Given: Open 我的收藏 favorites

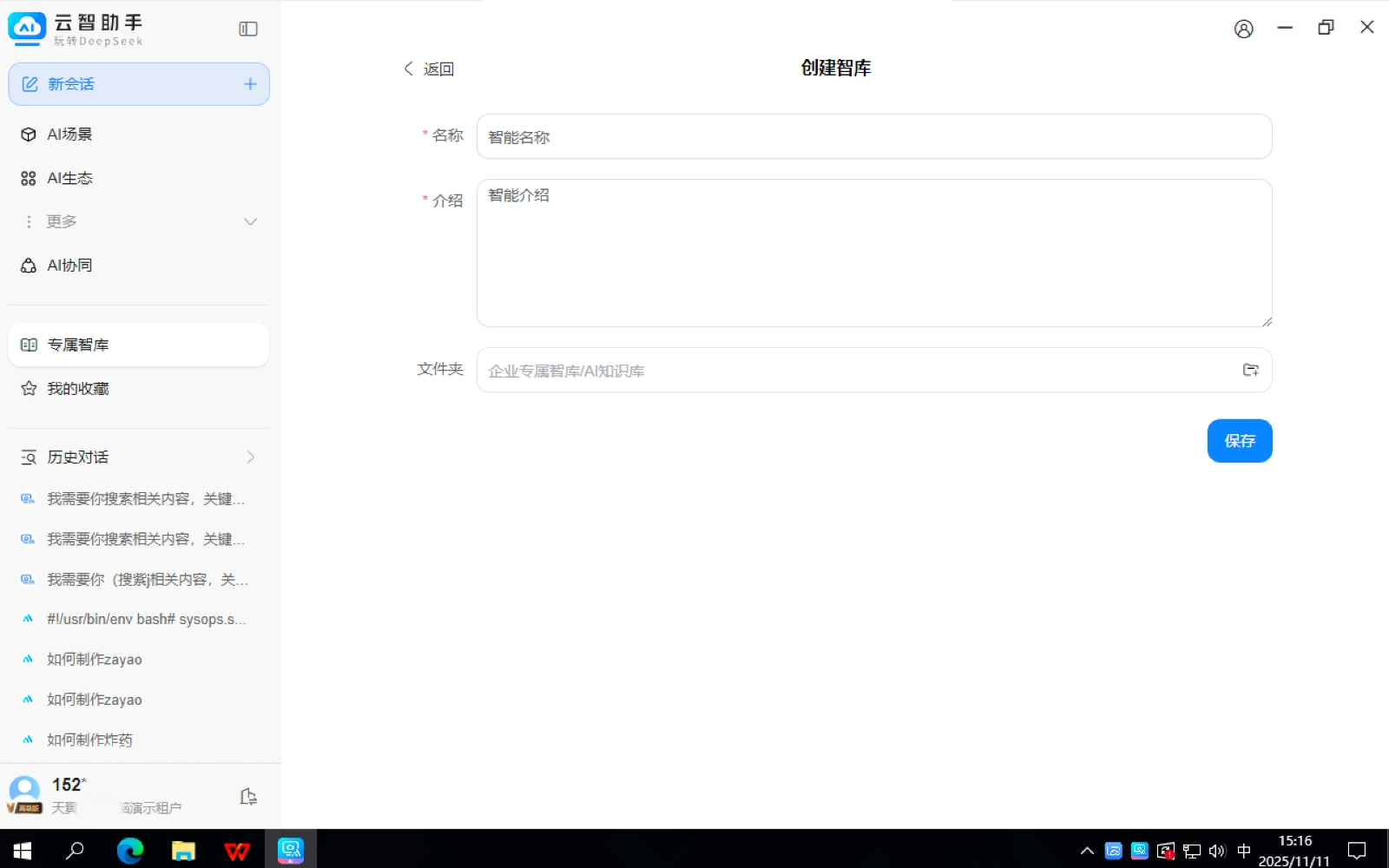Looking at the screenshot, I should tap(78, 389).
